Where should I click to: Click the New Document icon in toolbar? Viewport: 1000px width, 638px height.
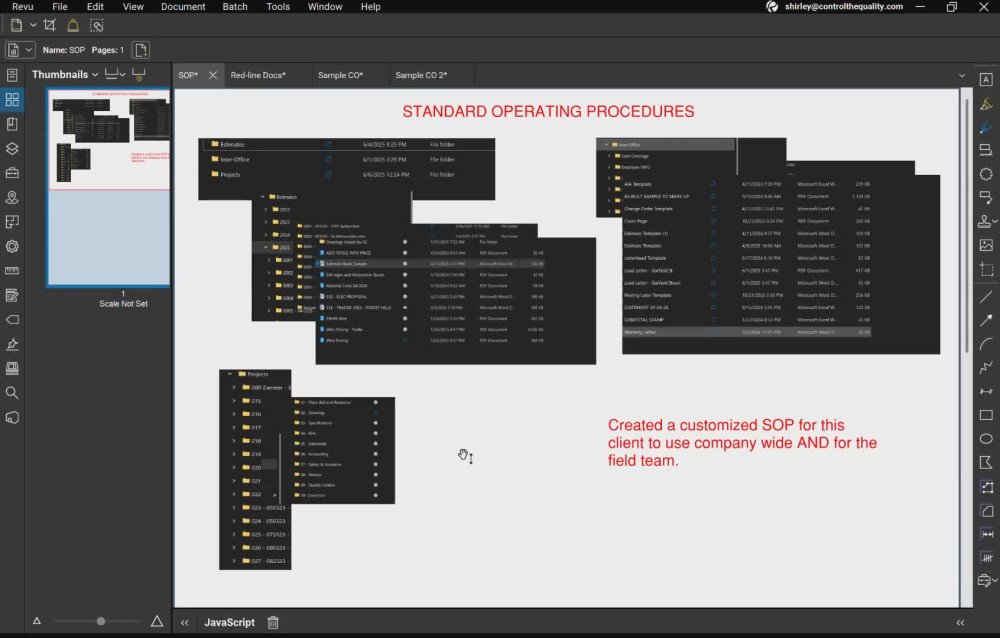click(17, 26)
